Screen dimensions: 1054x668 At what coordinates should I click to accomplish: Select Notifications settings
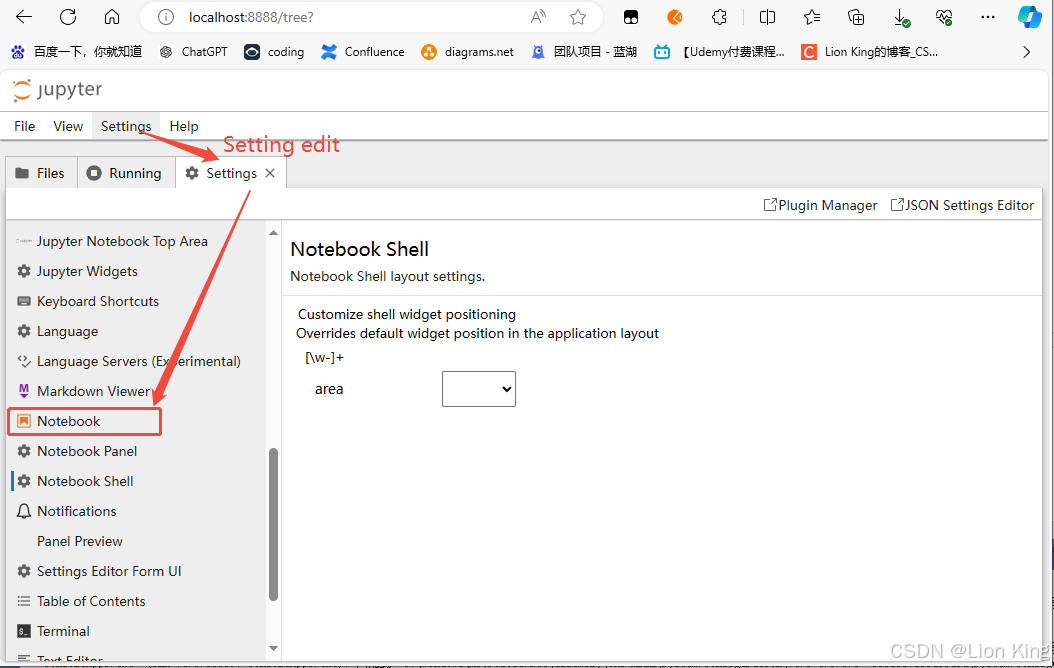click(137, 511)
